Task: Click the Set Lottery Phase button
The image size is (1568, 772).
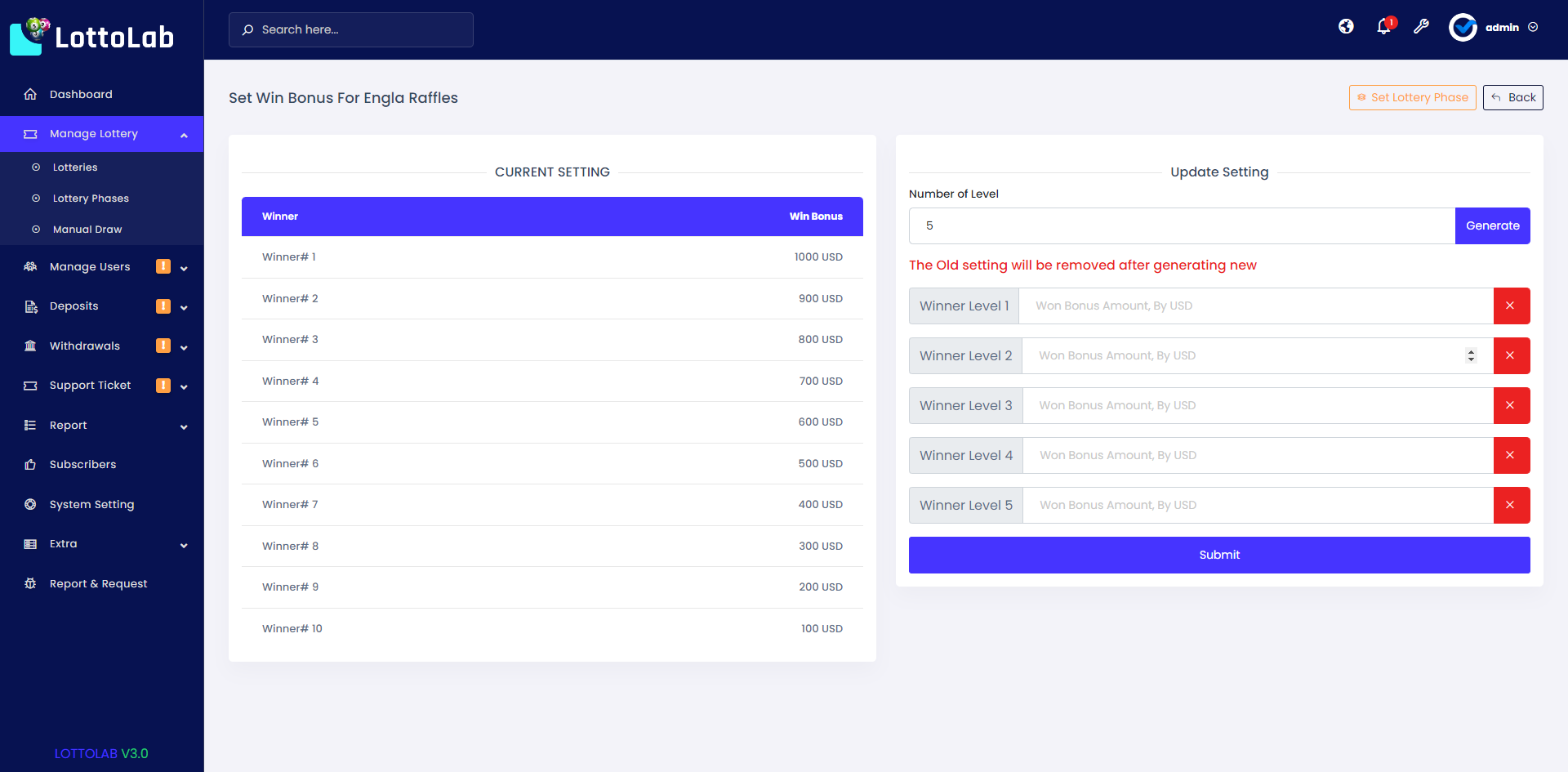Action: pos(1412,97)
